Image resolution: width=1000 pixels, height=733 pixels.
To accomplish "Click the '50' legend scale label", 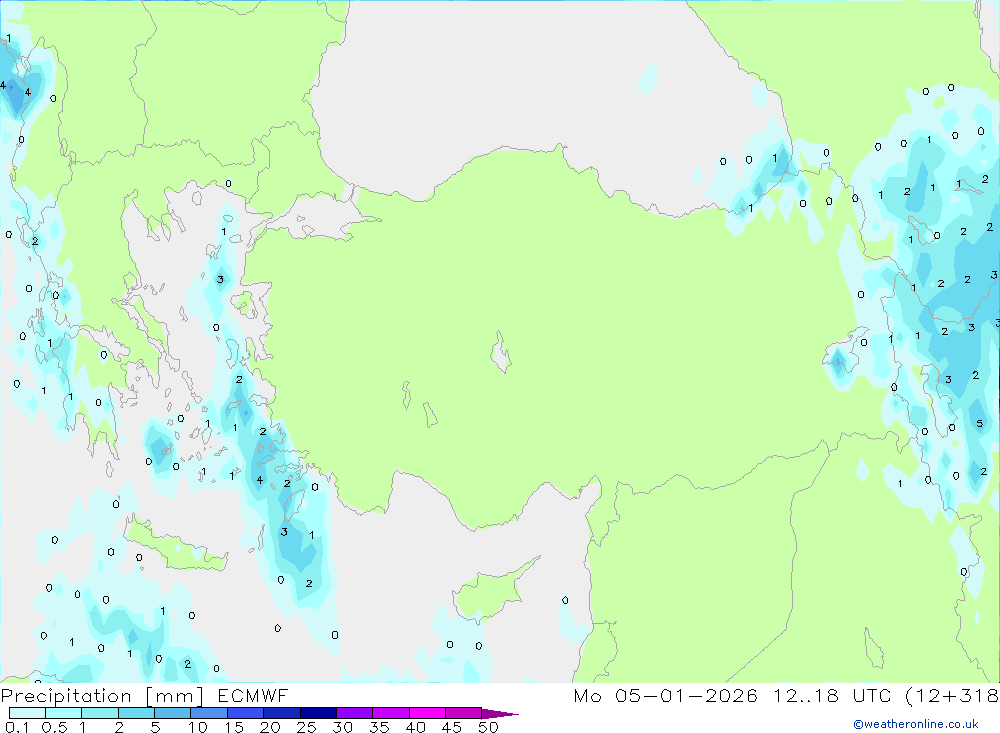I will [488, 727].
